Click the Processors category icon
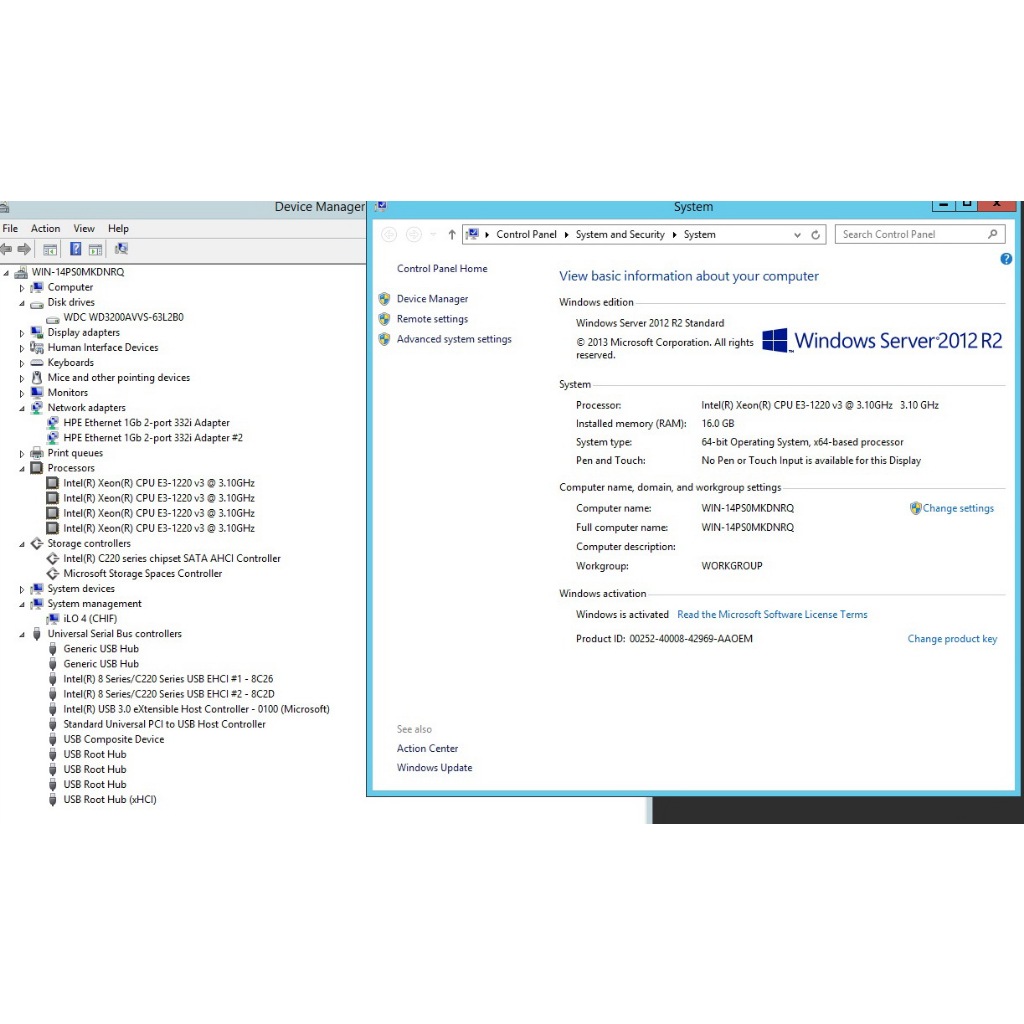Viewport: 1024px width, 1024px height. click(37, 468)
